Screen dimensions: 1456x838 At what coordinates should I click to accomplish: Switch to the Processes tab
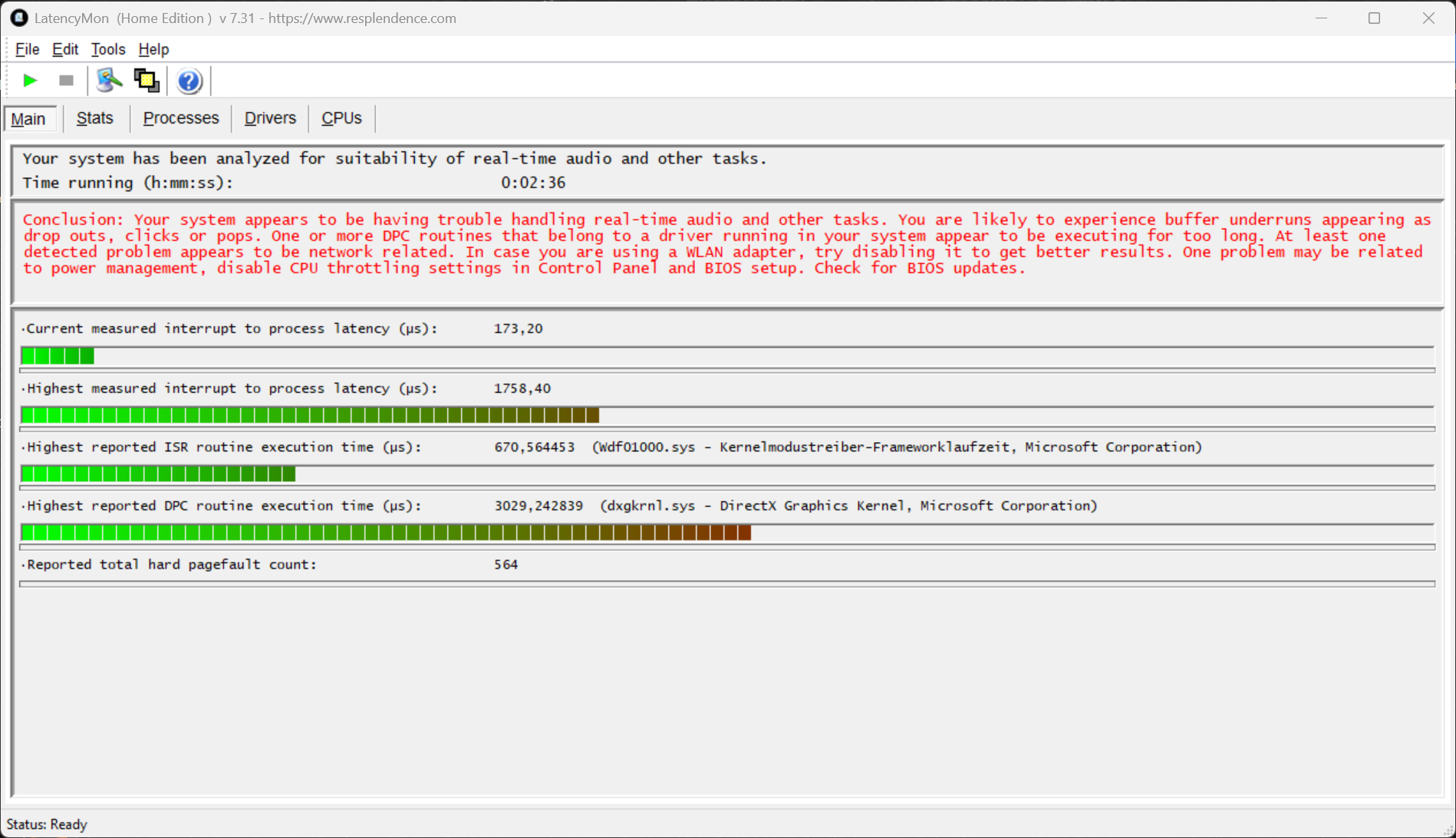pyautogui.click(x=181, y=118)
